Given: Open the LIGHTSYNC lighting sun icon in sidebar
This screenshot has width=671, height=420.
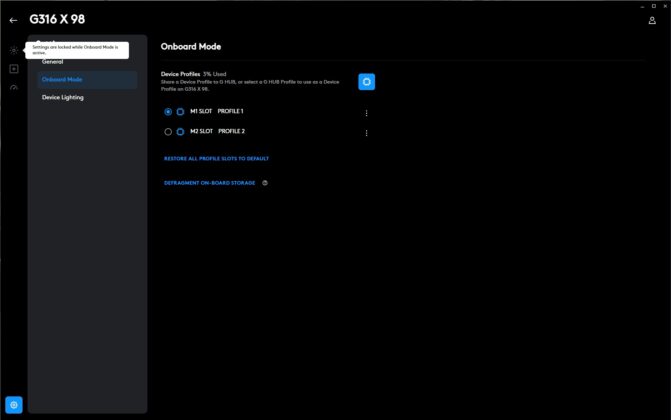Looking at the screenshot, I should [14, 51].
